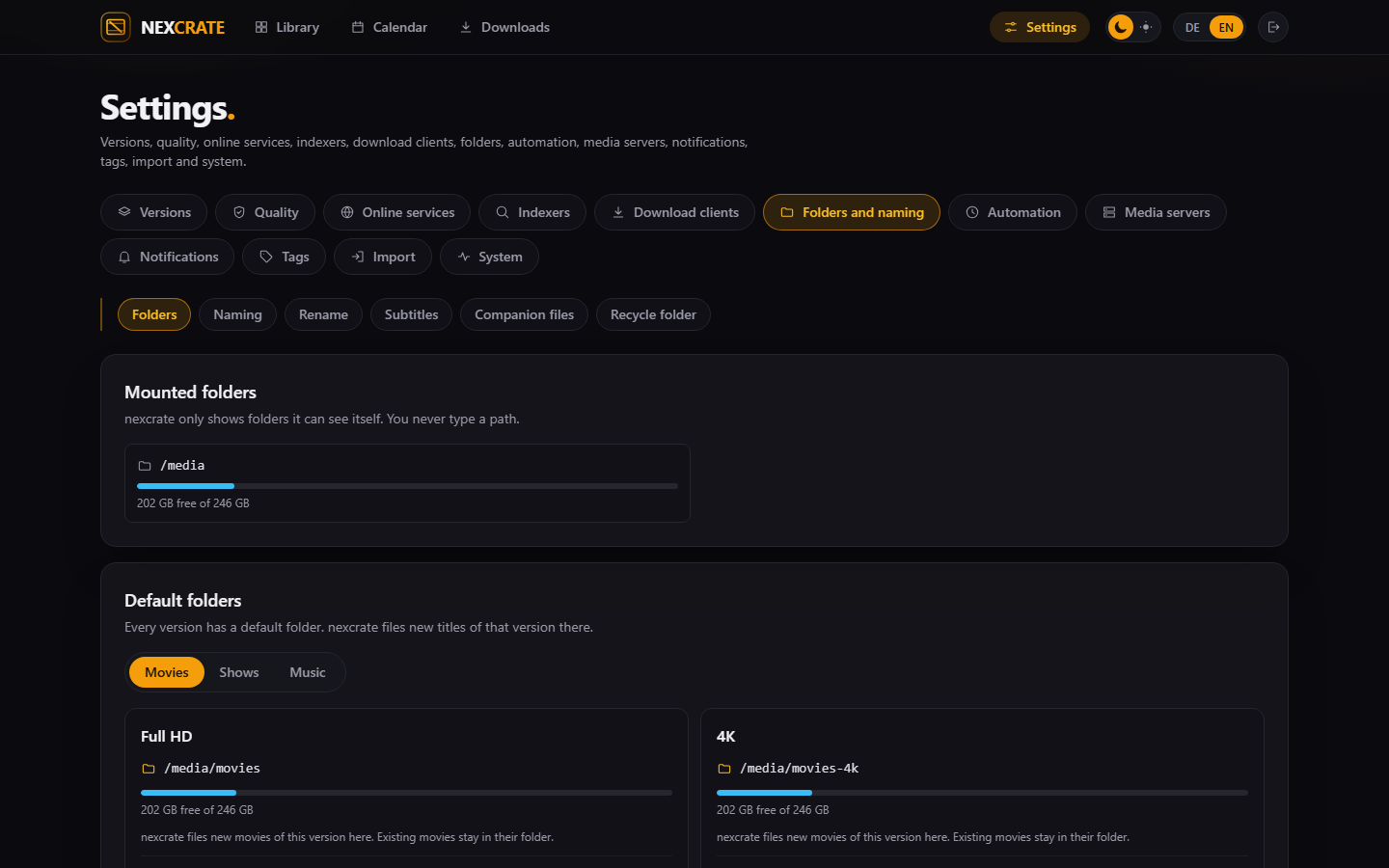Open the Folders sub-tab
The image size is (1389, 868).
click(x=154, y=314)
